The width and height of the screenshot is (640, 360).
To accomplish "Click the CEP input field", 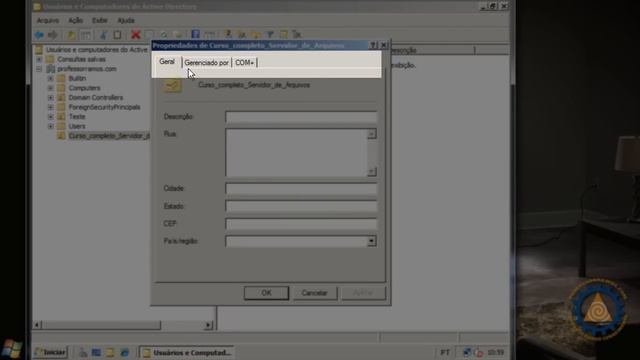I will point(301,224).
